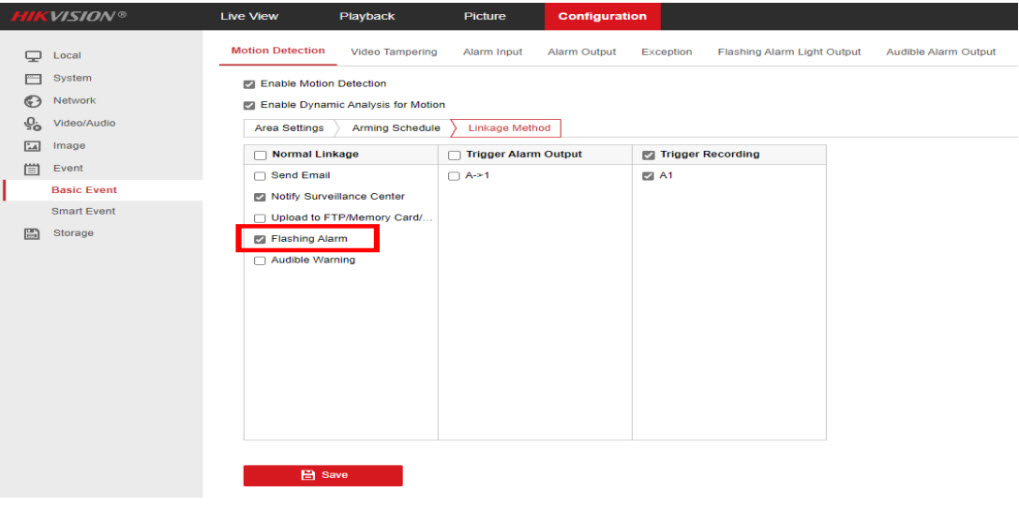Open the Area Settings step

[289, 128]
